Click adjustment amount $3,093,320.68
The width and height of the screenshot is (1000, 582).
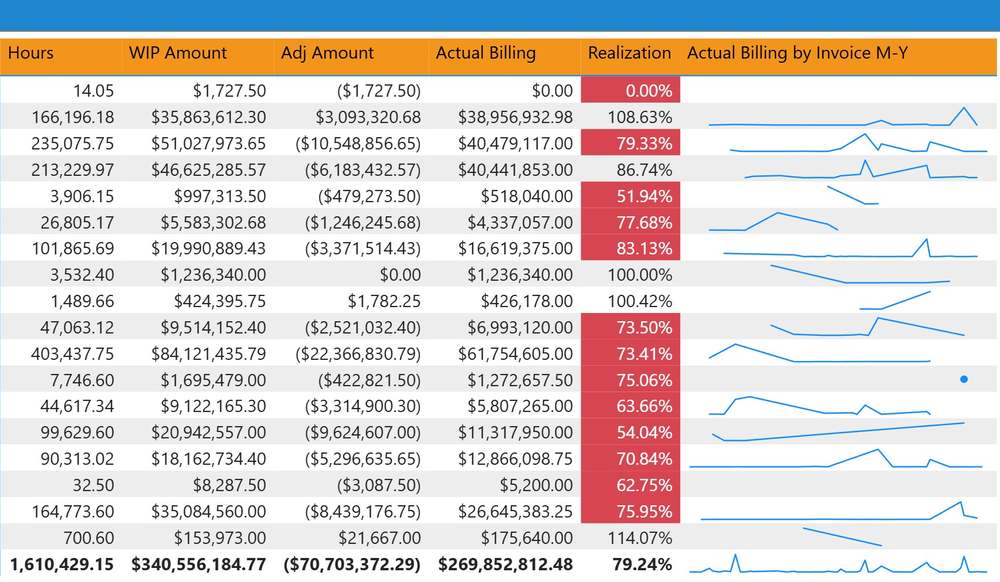tap(368, 117)
